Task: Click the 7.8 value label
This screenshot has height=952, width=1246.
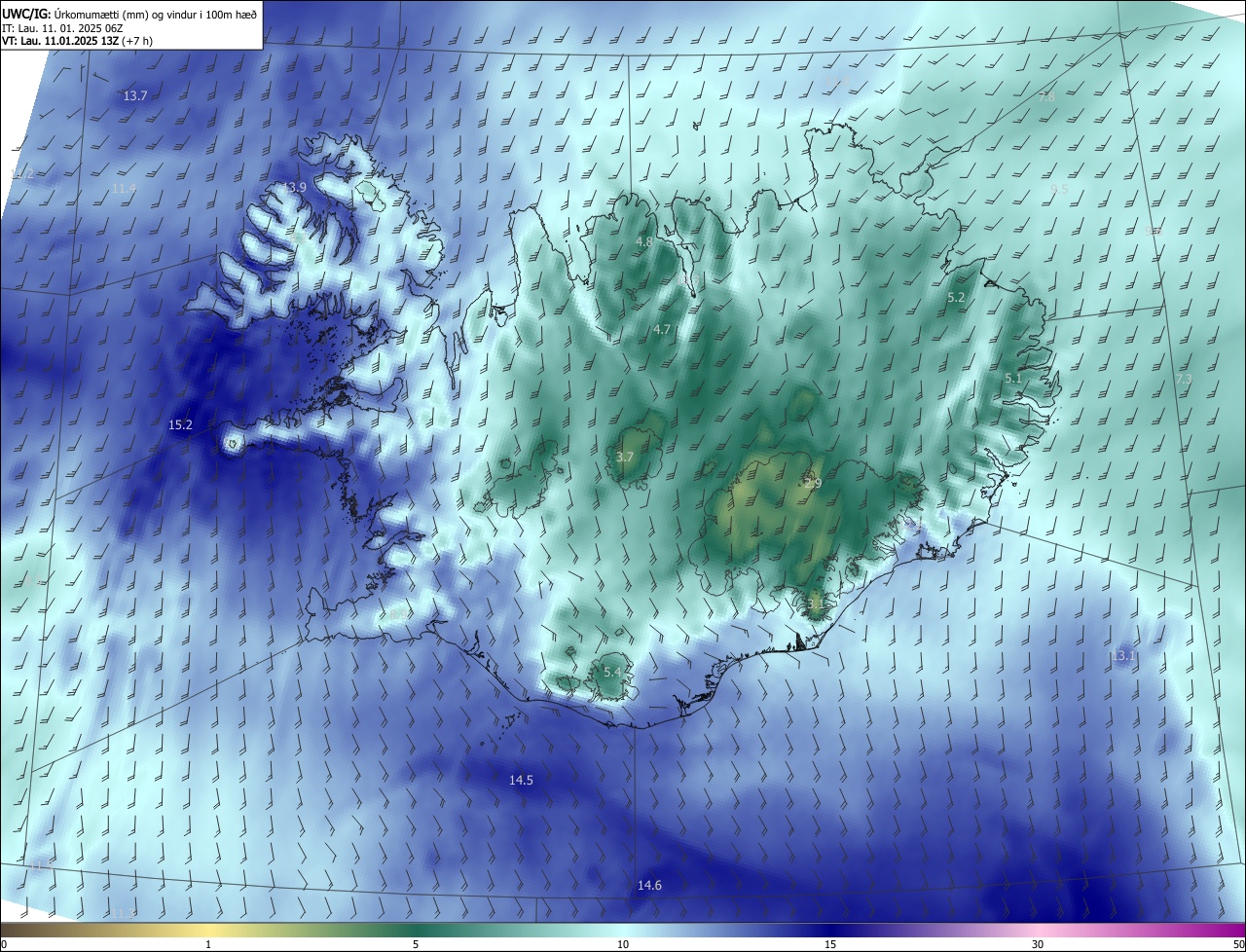Action: [x=1046, y=97]
